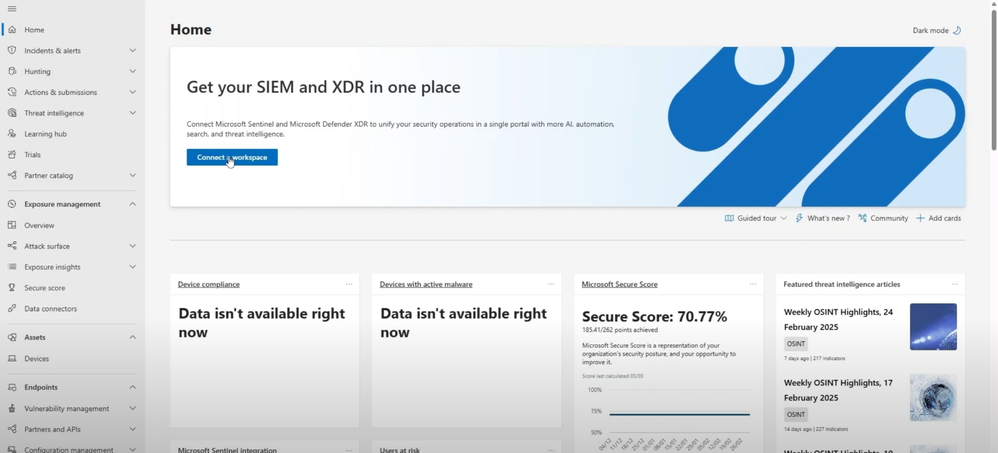
Task: Click the Secure score trophy icon
Action: click(11, 288)
